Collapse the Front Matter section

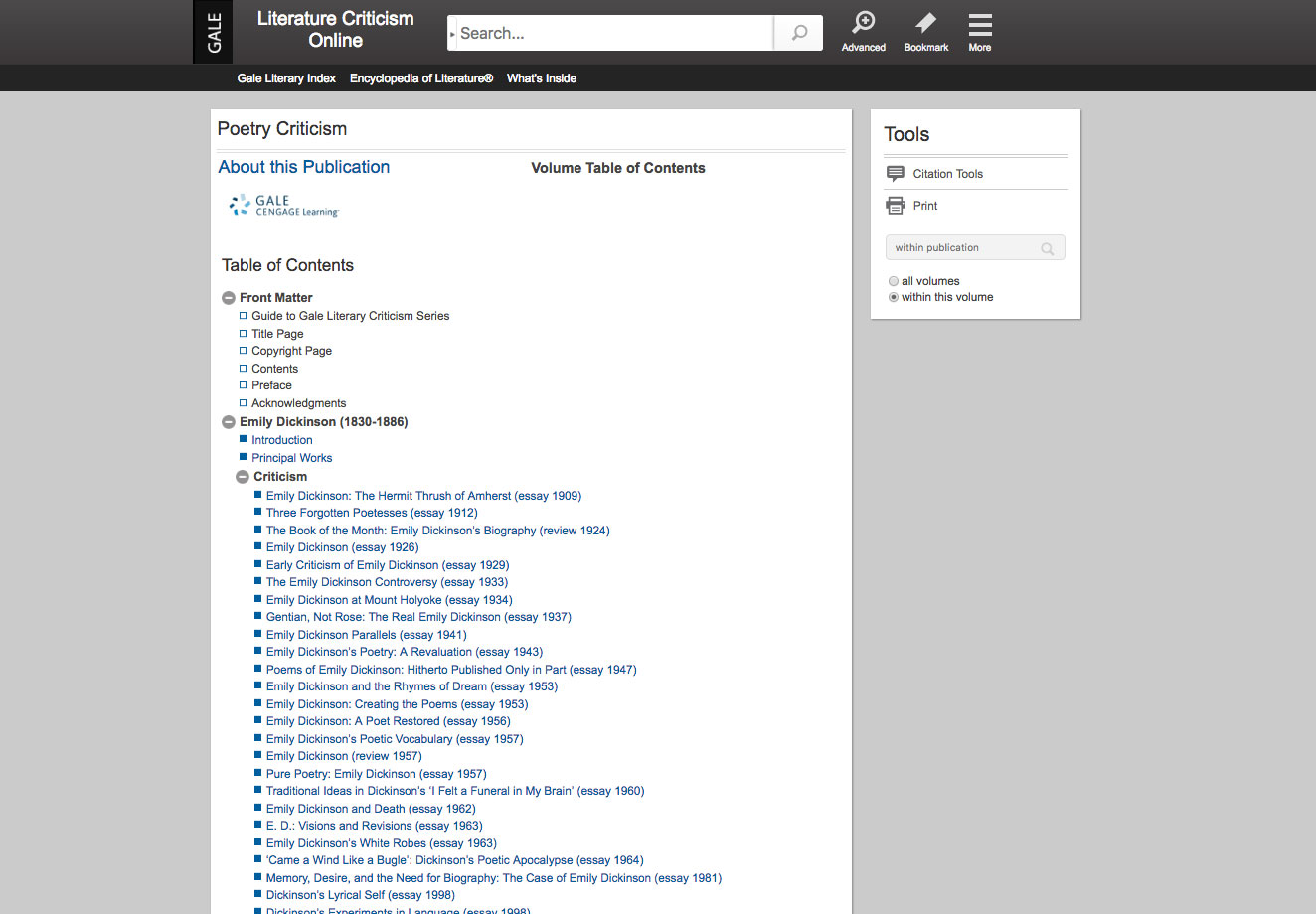pos(229,298)
